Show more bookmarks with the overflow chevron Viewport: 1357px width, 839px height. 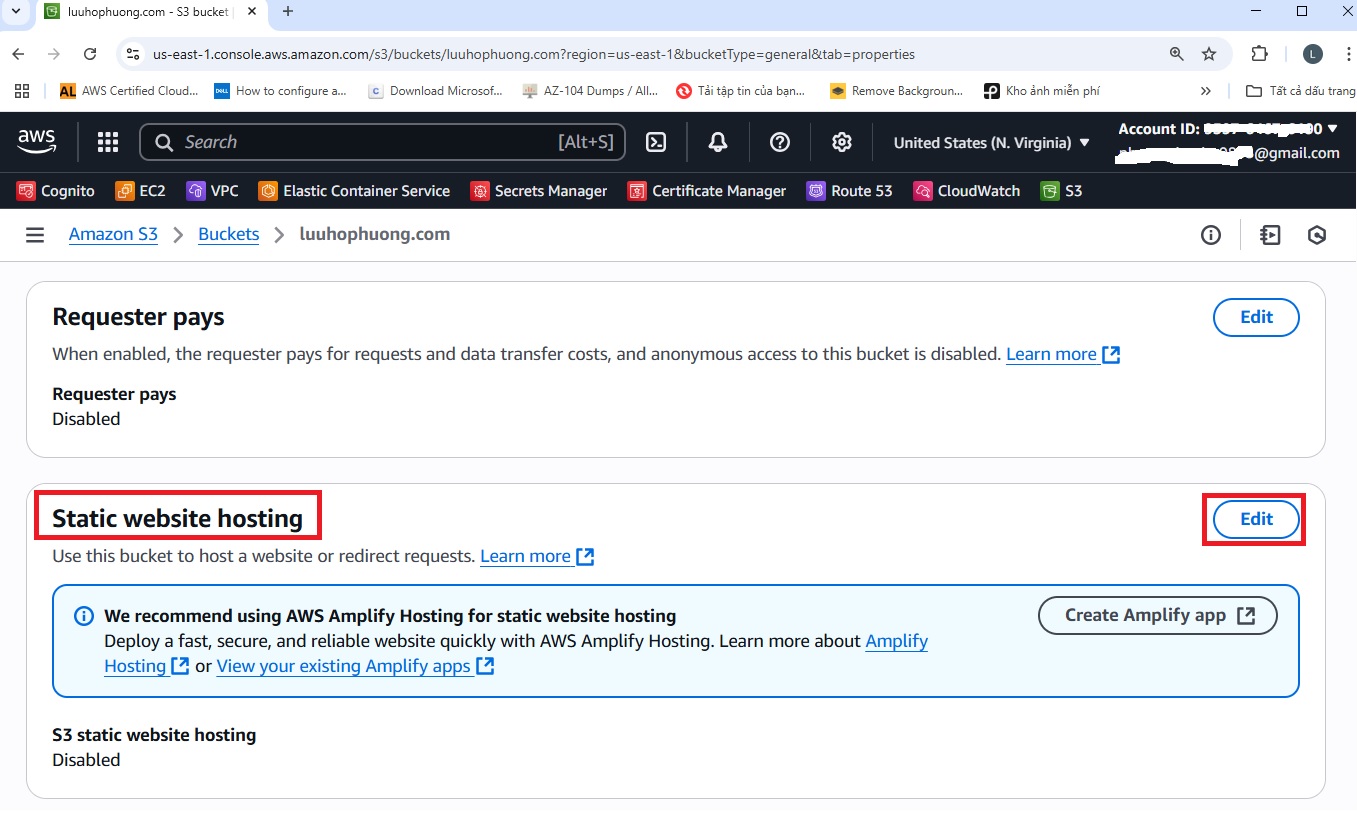point(1206,91)
